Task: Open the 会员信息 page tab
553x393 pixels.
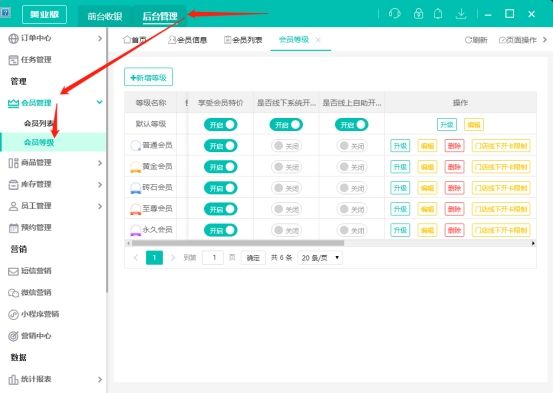Action: [187, 40]
